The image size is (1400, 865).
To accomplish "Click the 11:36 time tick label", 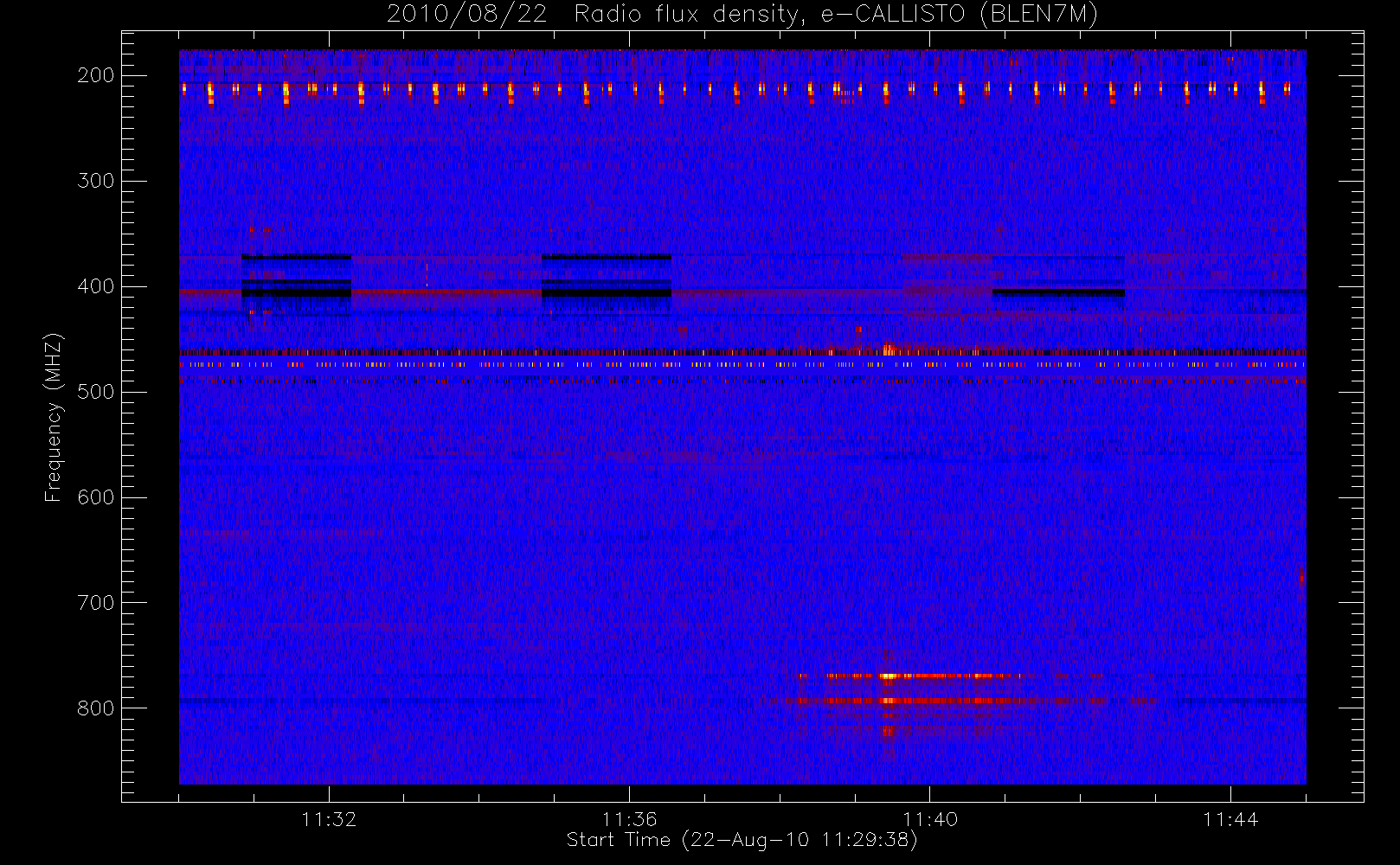I will (x=629, y=819).
